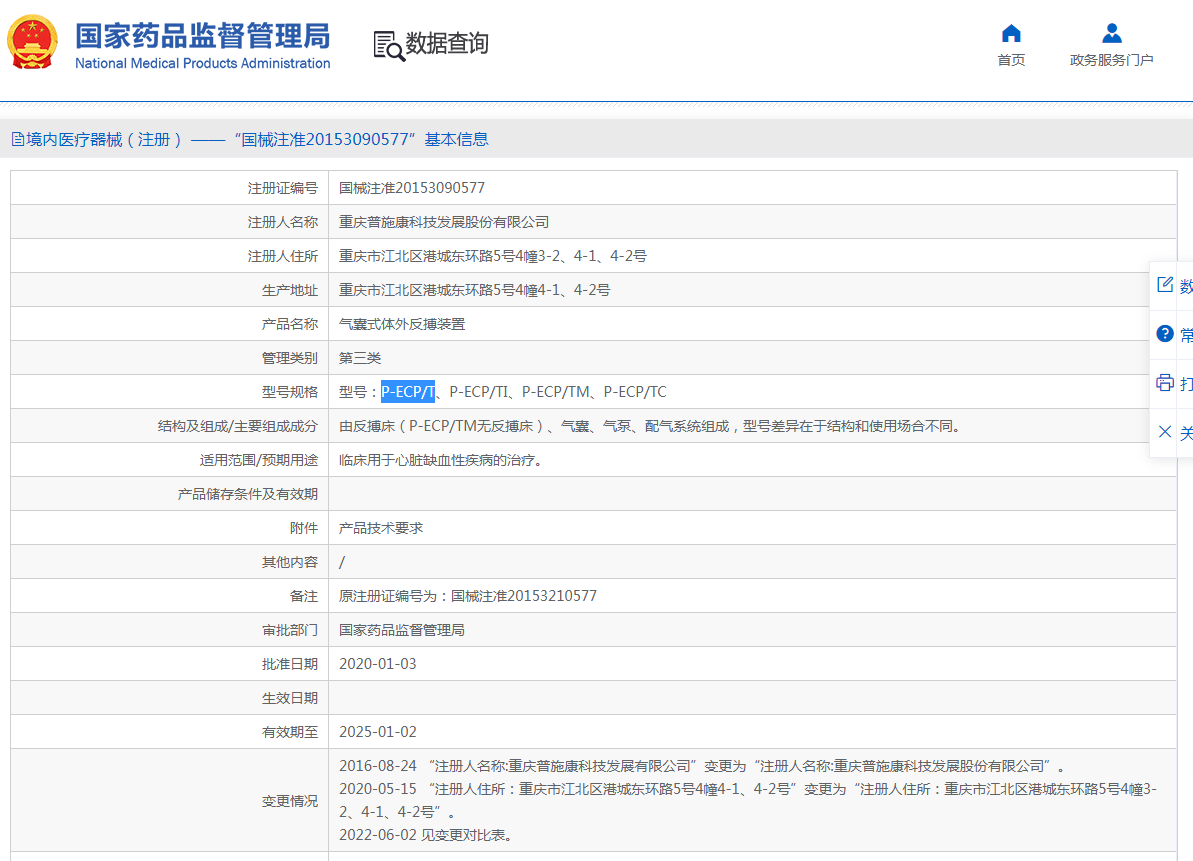Screen dimensions: 1193x861
Task: Go to 首页 home icon
Action: [1011, 33]
